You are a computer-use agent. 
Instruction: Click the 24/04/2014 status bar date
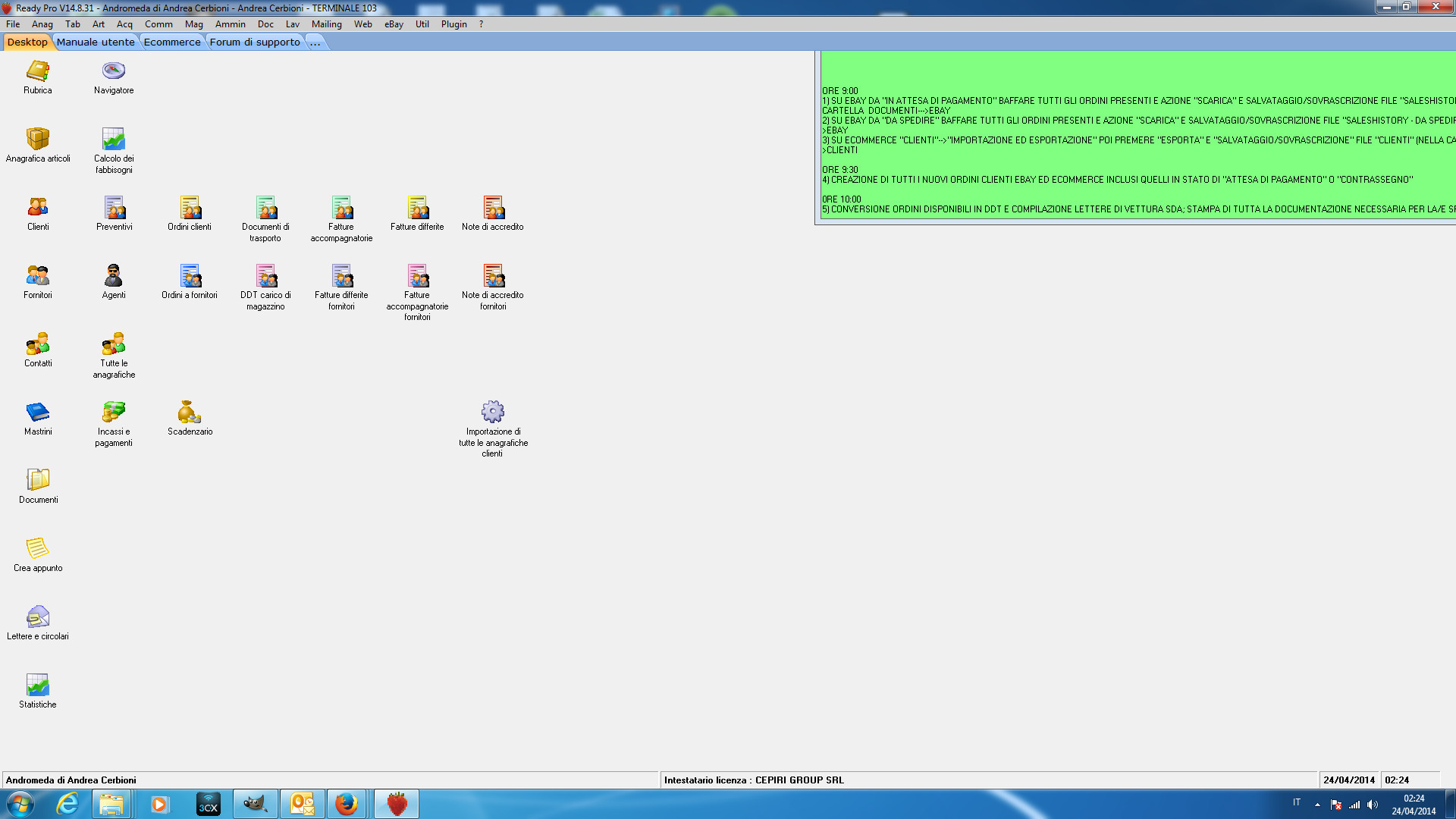pos(1349,780)
